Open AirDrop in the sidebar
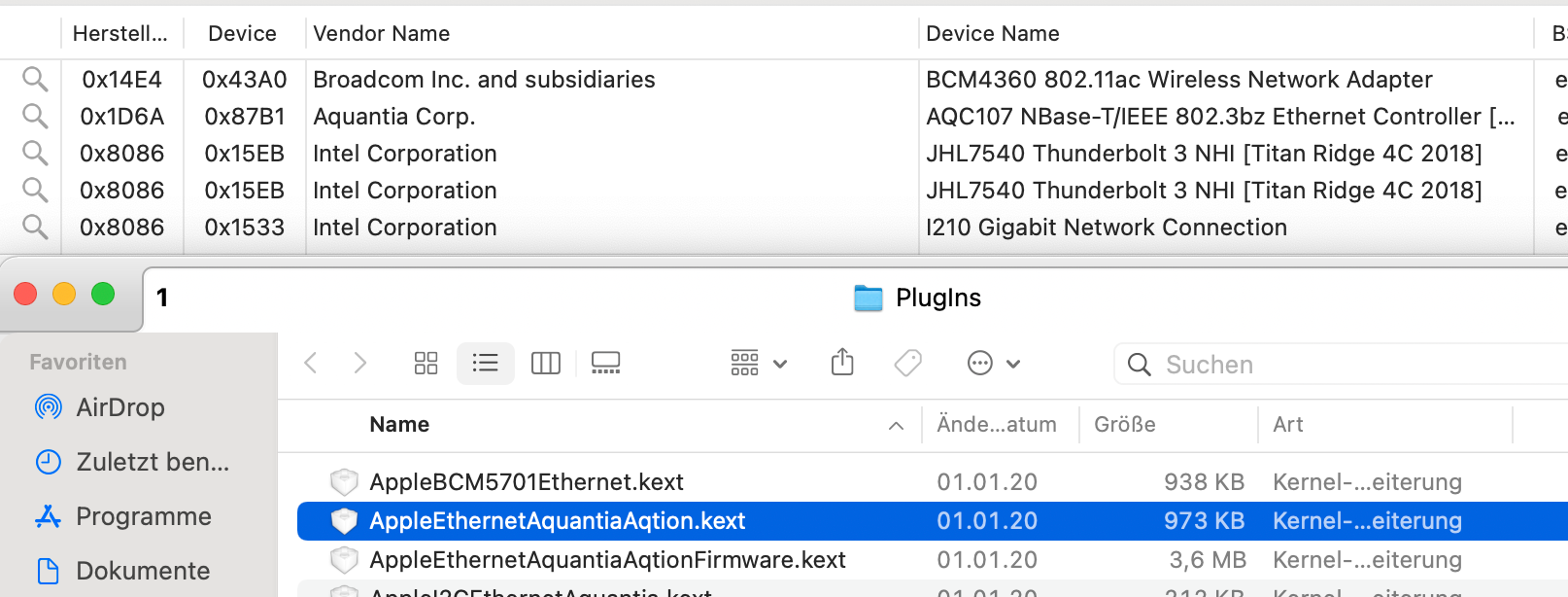 [x=119, y=407]
